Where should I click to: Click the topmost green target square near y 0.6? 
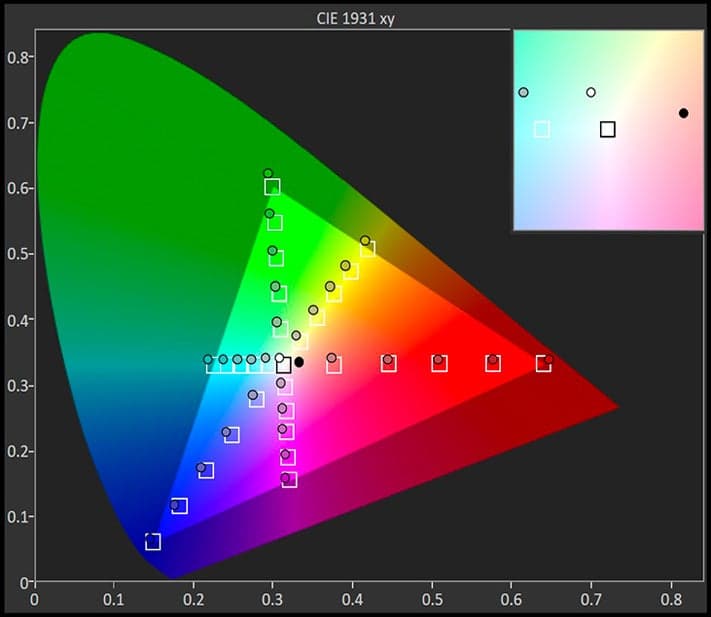point(272,187)
